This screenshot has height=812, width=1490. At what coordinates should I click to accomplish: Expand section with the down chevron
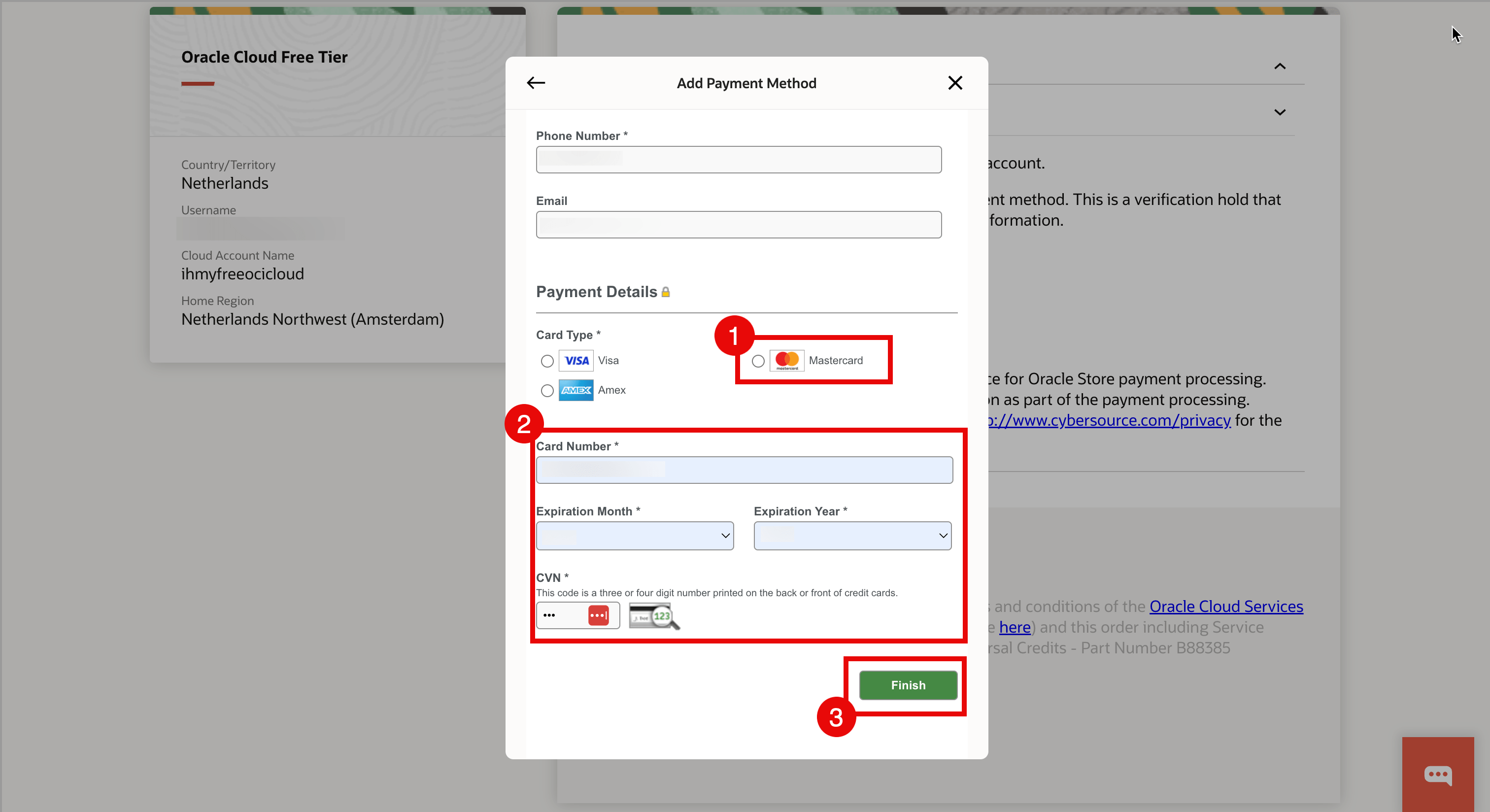(1280, 112)
